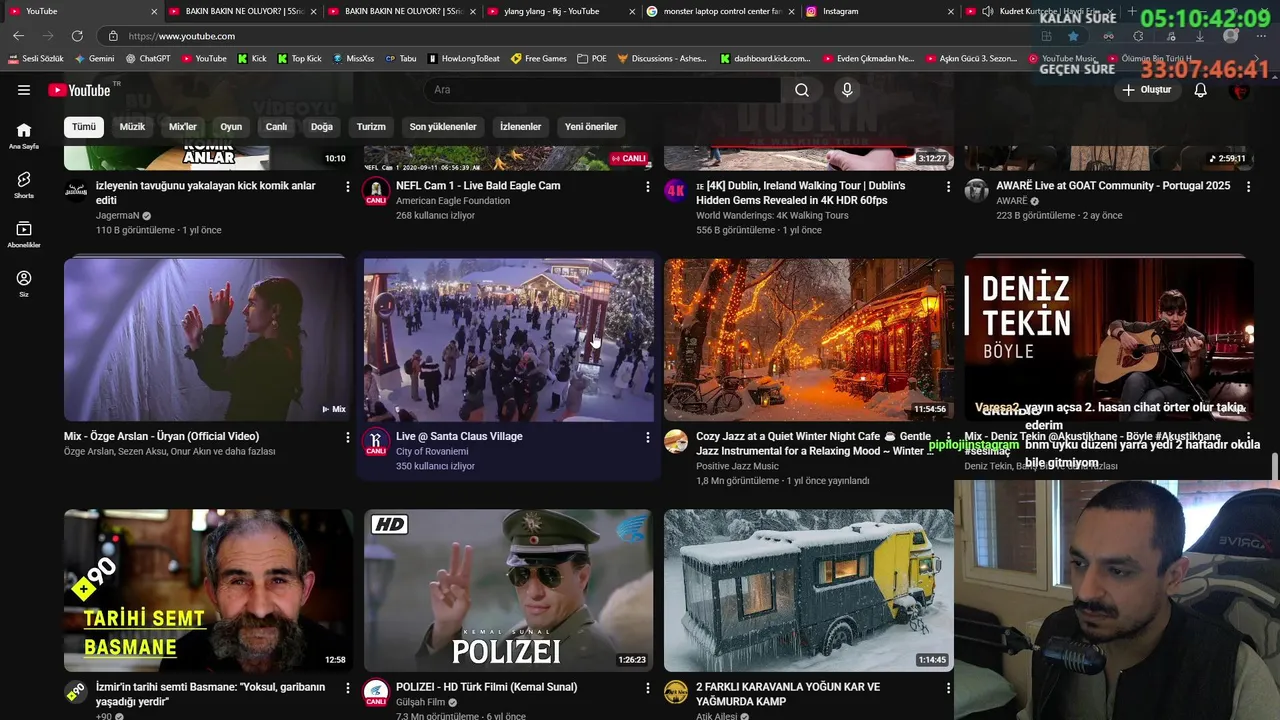Open the ChatGPT bookmark
Screen dimensions: 1280x720
tap(147, 58)
